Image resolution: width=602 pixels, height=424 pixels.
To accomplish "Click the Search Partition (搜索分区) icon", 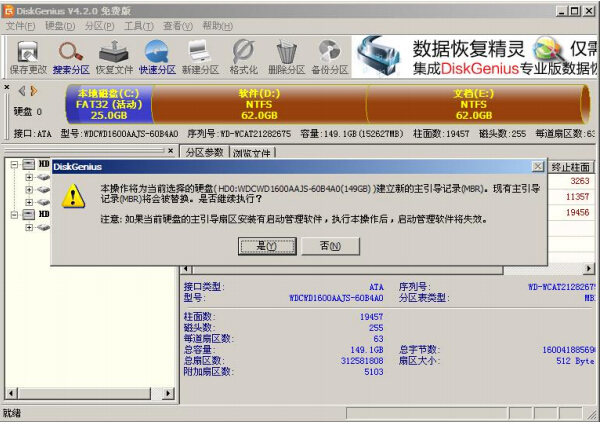I will (x=71, y=58).
